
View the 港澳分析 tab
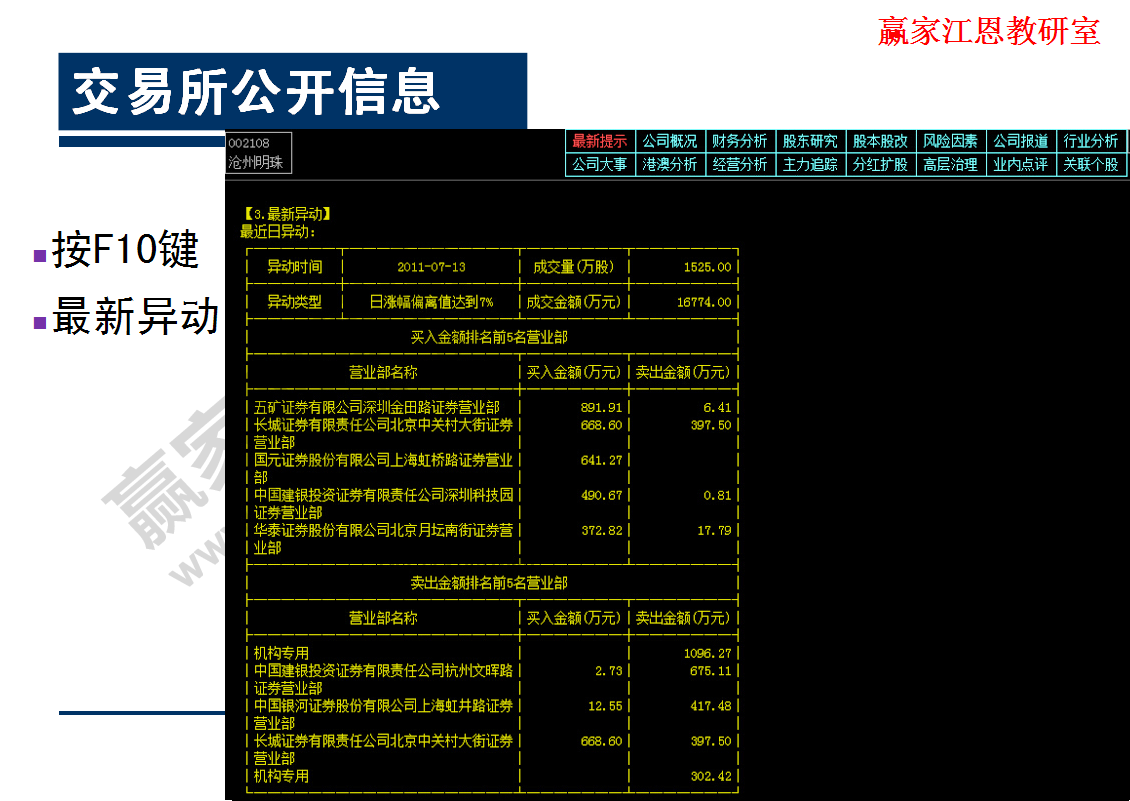tap(671, 165)
